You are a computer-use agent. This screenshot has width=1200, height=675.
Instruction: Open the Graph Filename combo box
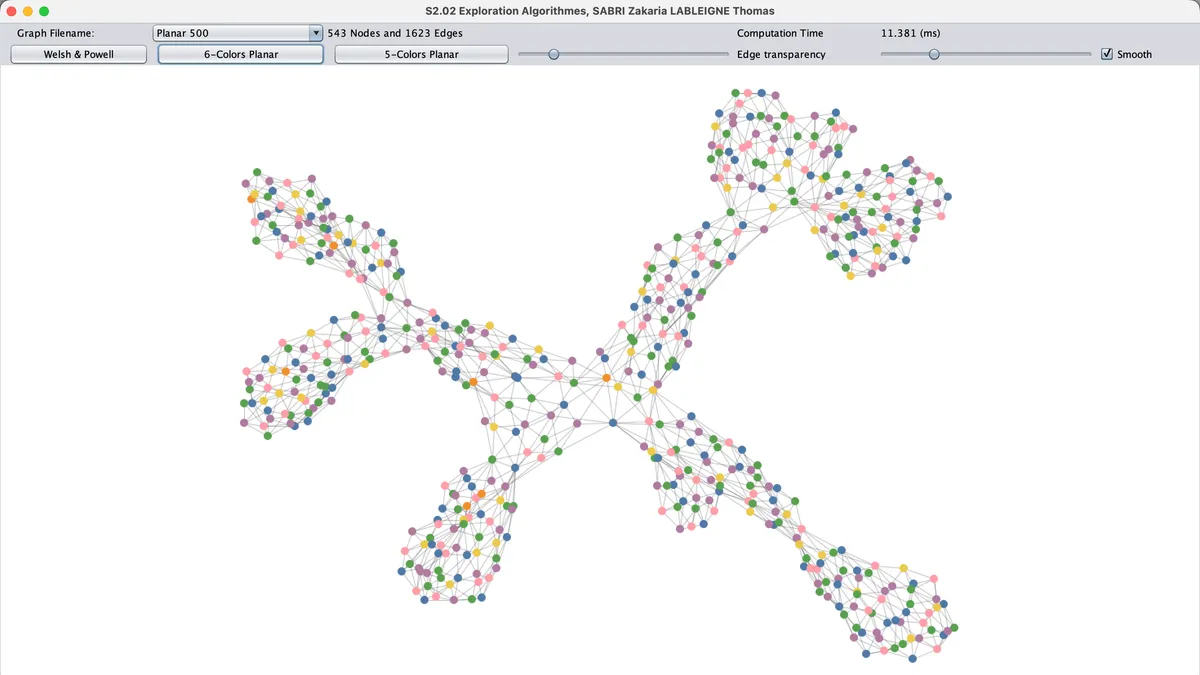(238, 33)
